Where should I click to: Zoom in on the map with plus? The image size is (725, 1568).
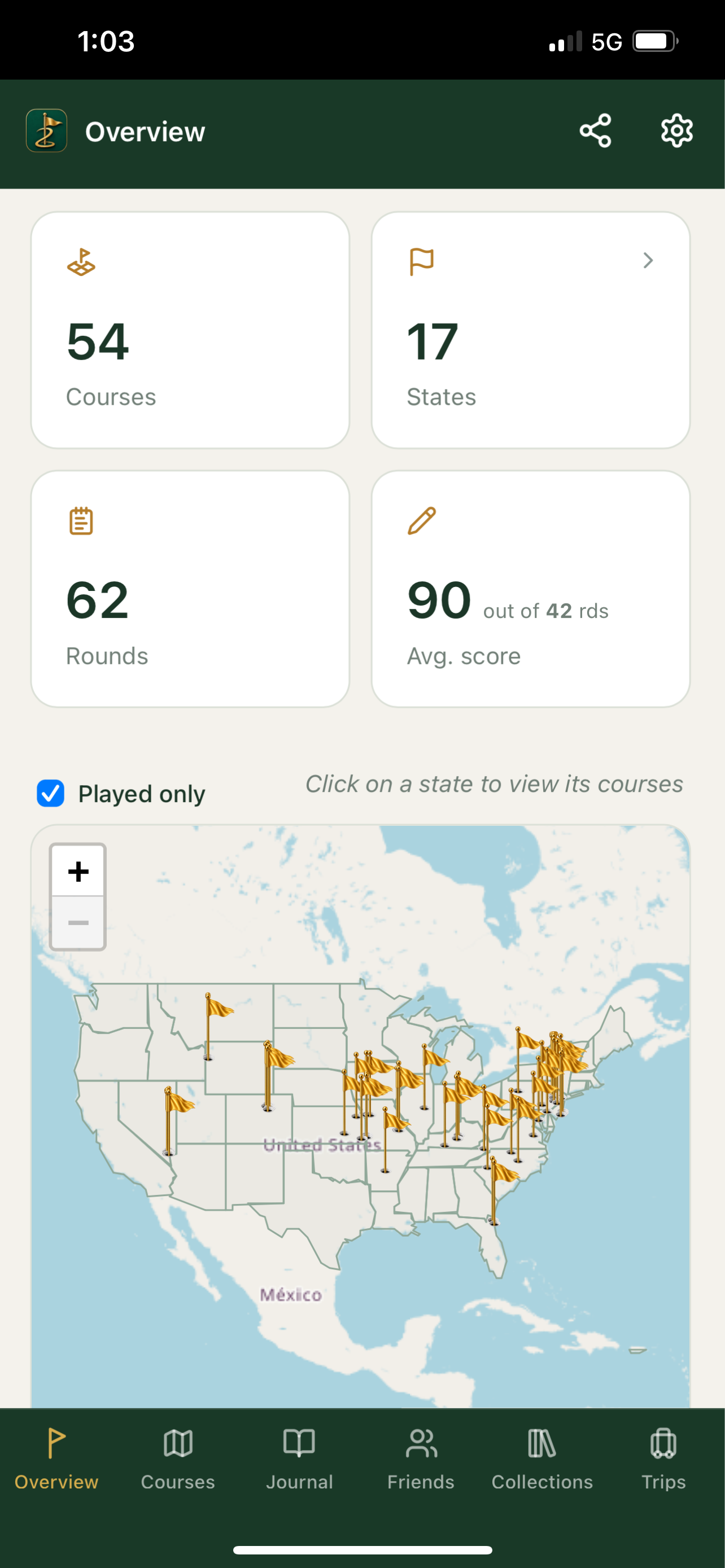[x=78, y=871]
